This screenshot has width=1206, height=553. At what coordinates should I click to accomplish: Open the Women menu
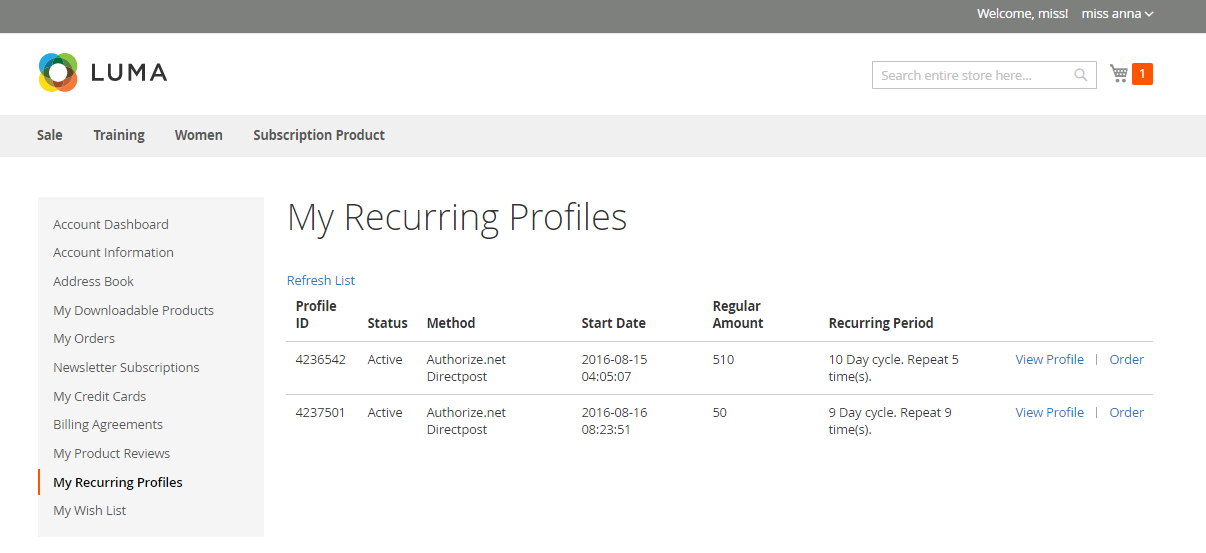(198, 135)
